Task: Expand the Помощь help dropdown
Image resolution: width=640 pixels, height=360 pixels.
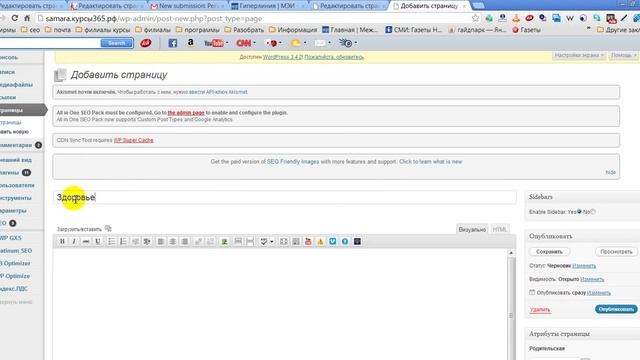Action: [x=624, y=55]
